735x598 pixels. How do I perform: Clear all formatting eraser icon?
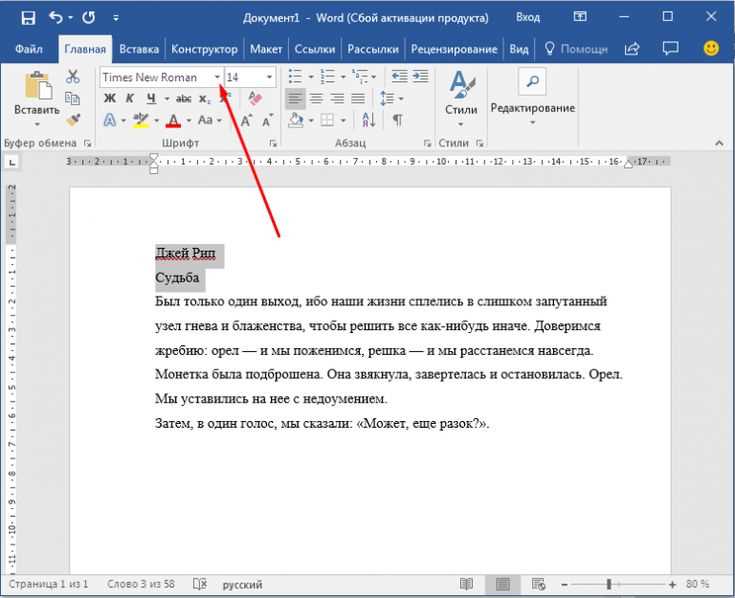[255, 98]
